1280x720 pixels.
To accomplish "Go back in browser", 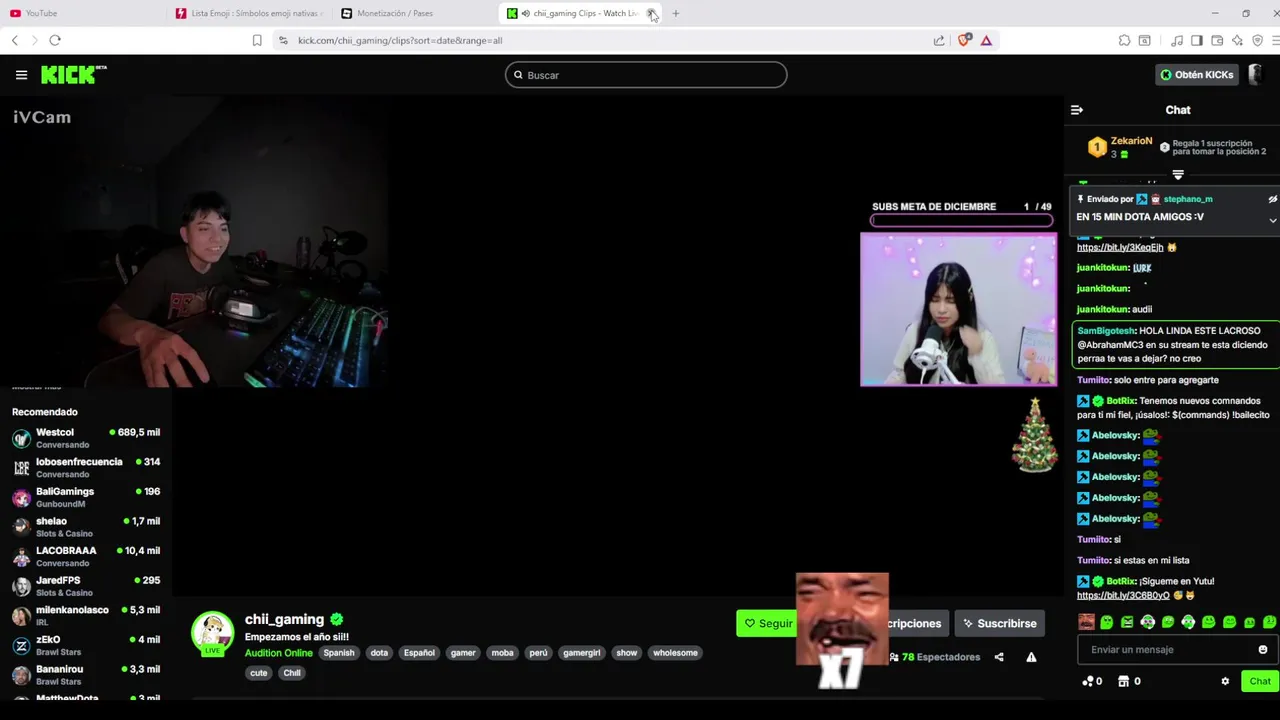I will [x=15, y=41].
